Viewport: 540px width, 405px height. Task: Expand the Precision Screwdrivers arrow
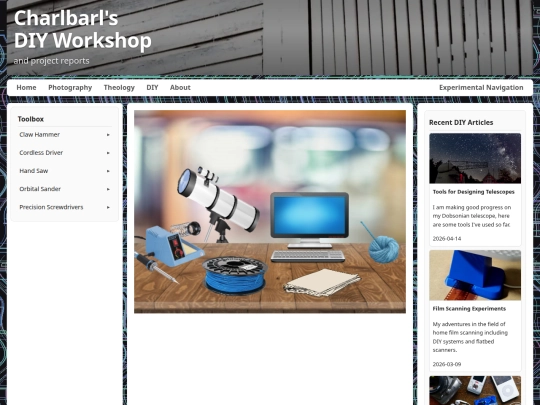pyautogui.click(x=108, y=207)
